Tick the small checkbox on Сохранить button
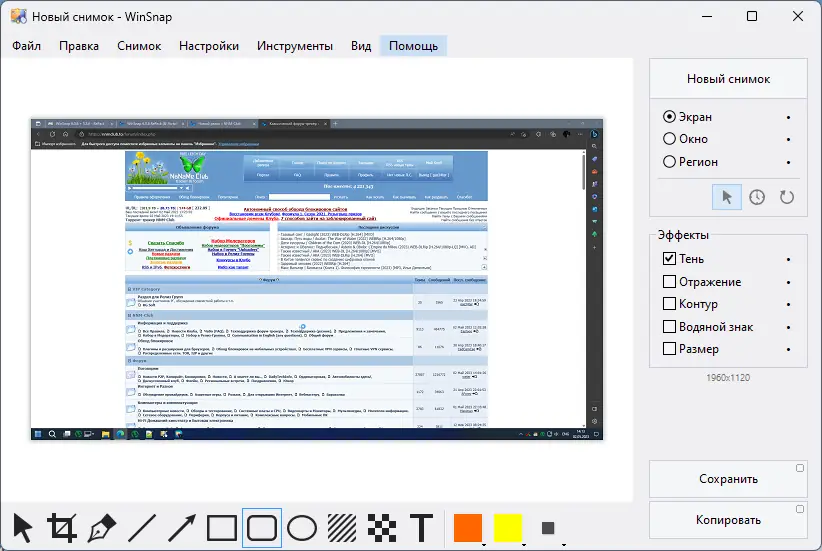Image resolution: width=822 pixels, height=551 pixels. tap(799, 468)
